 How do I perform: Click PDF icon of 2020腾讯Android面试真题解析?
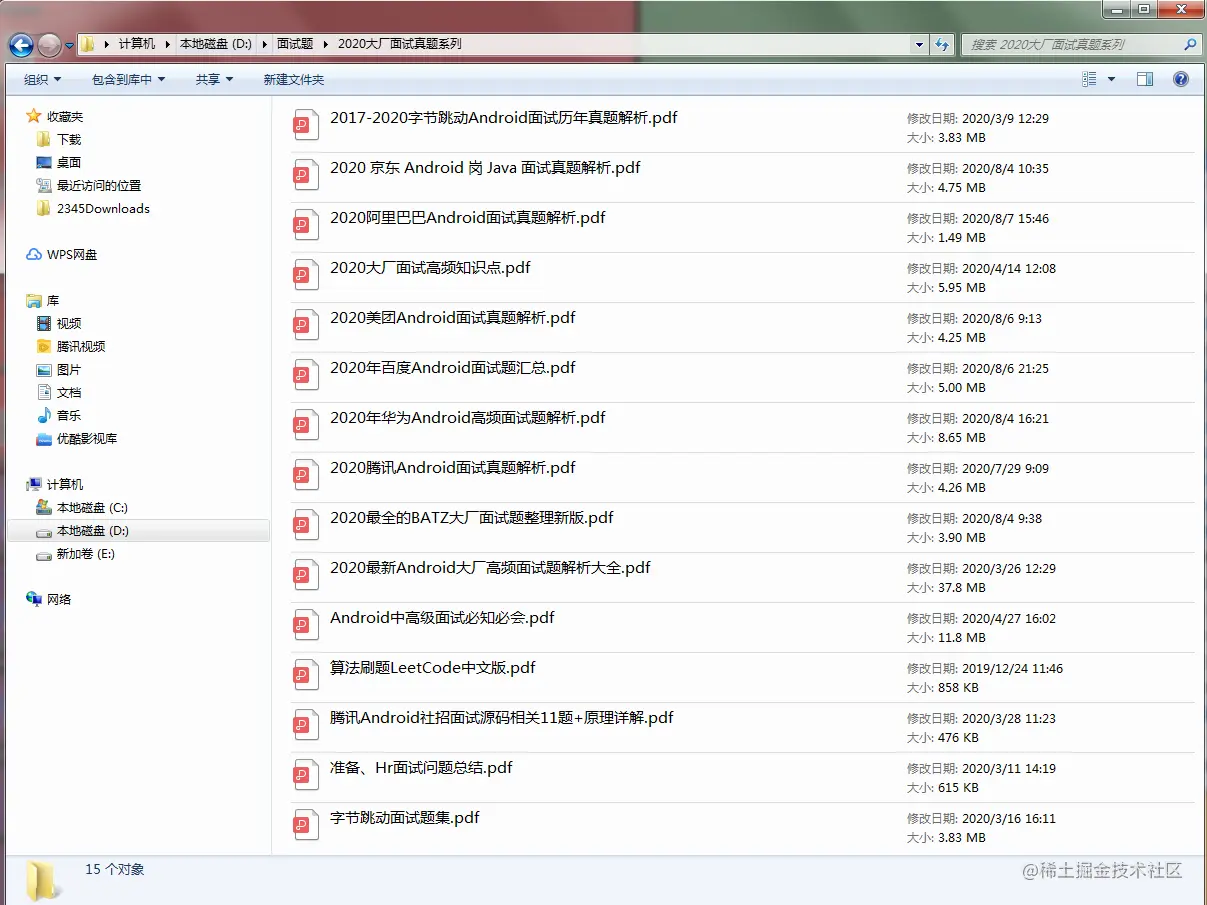[305, 476]
